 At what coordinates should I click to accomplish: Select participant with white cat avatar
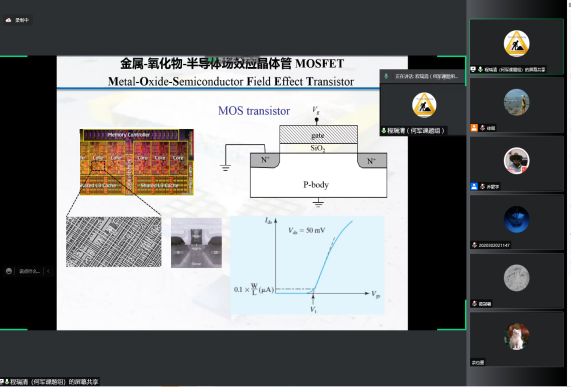pos(516,339)
